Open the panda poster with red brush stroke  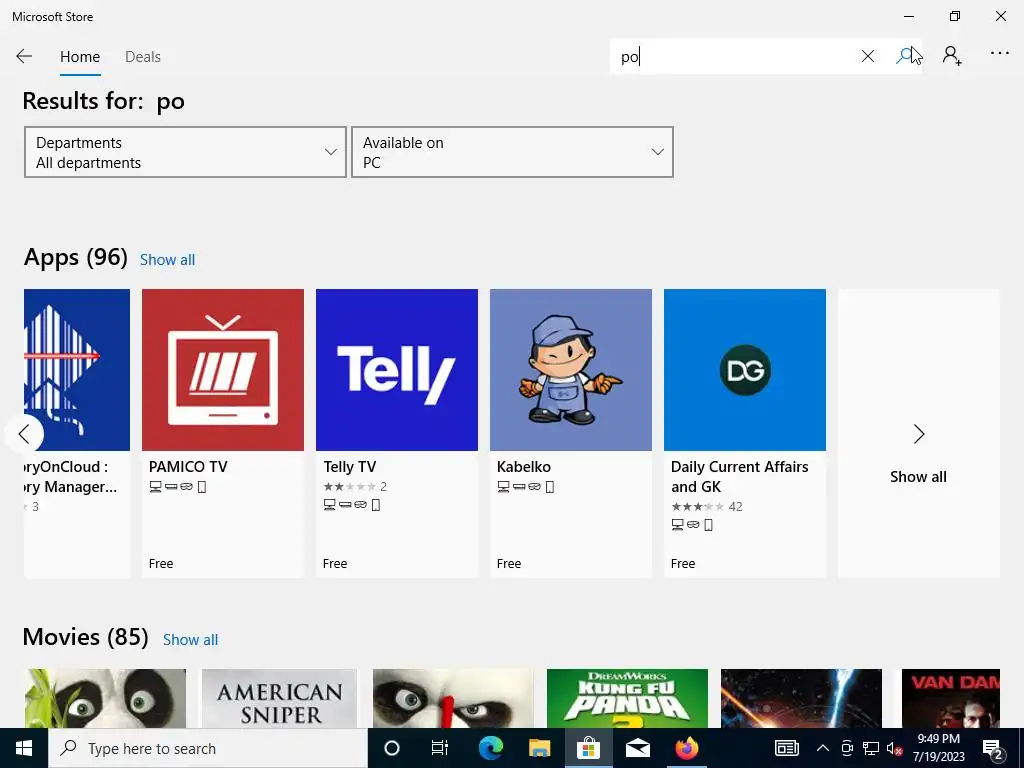tap(453, 698)
